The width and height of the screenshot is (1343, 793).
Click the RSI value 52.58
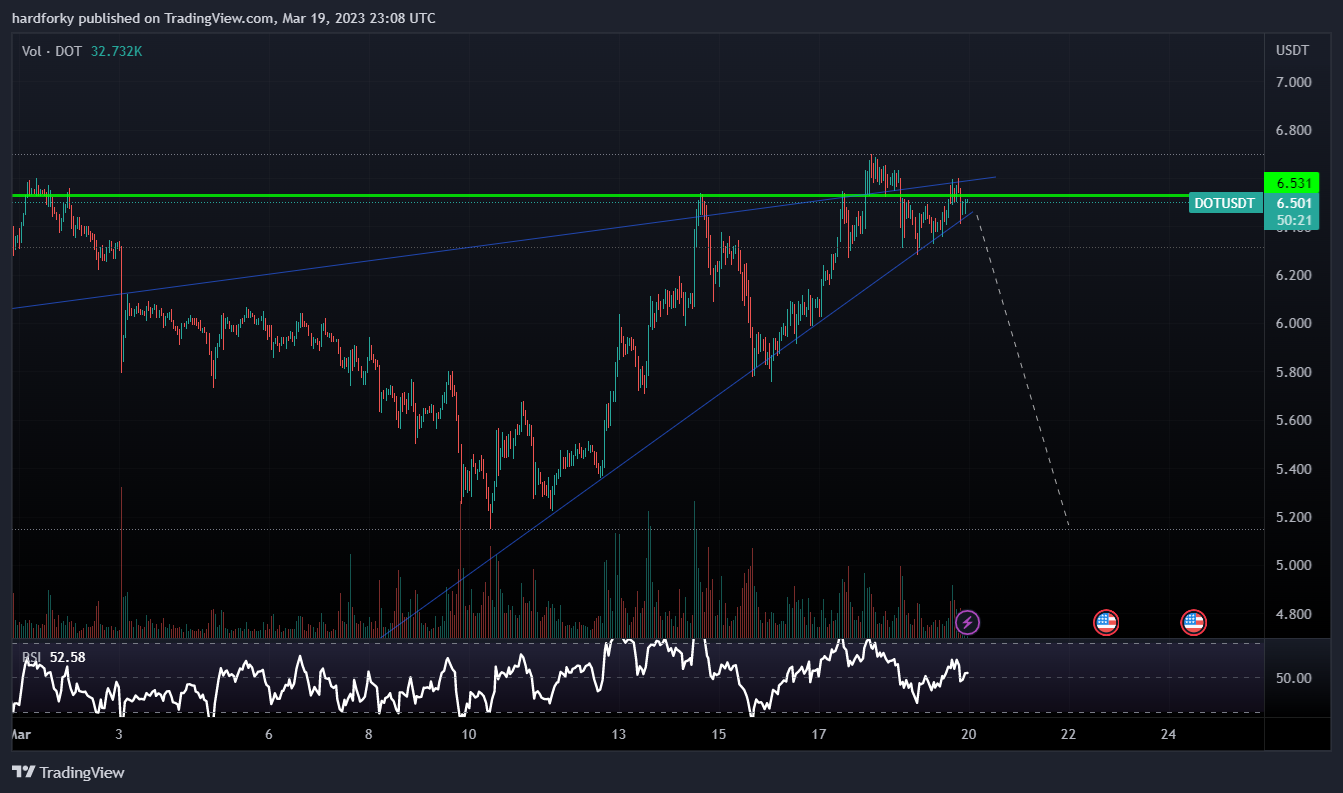point(66,657)
